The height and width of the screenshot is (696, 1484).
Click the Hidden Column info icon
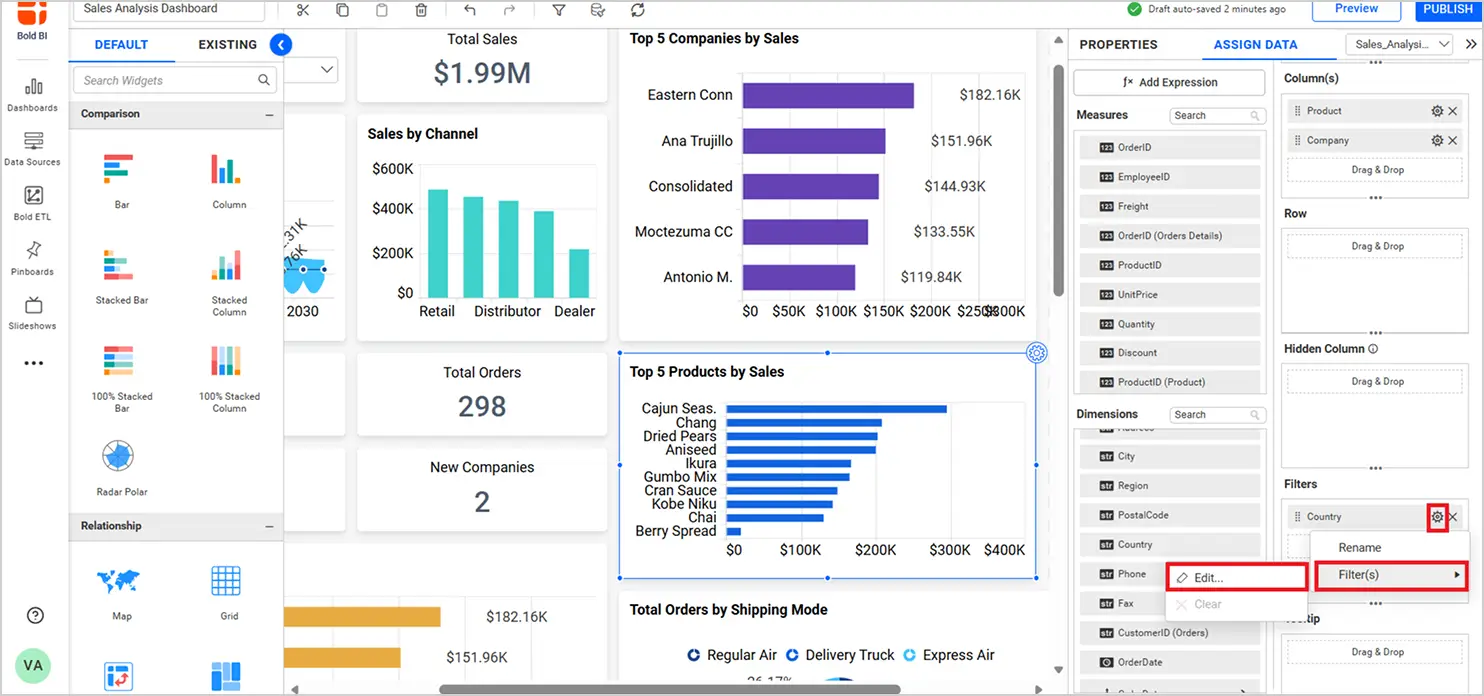coord(1373,349)
